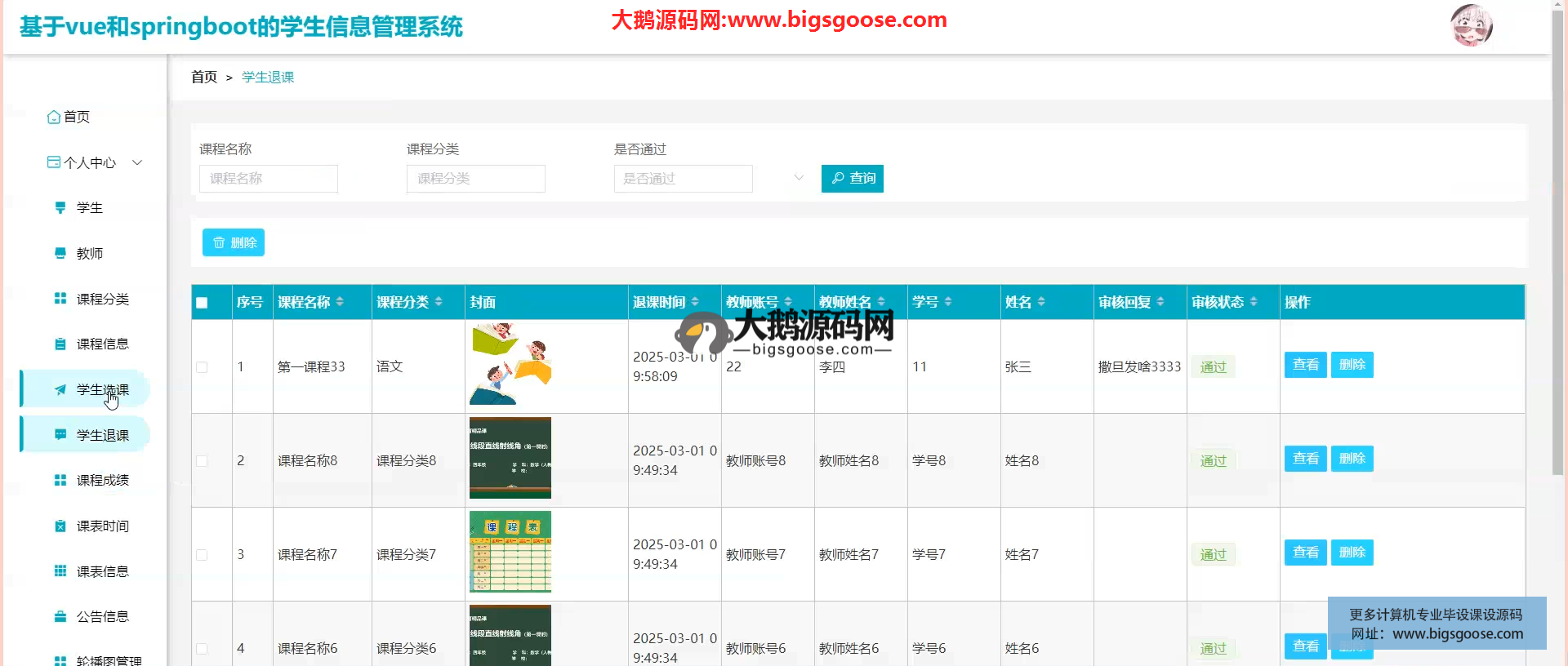
Task: Click the 查询 search button
Action: coord(852,179)
